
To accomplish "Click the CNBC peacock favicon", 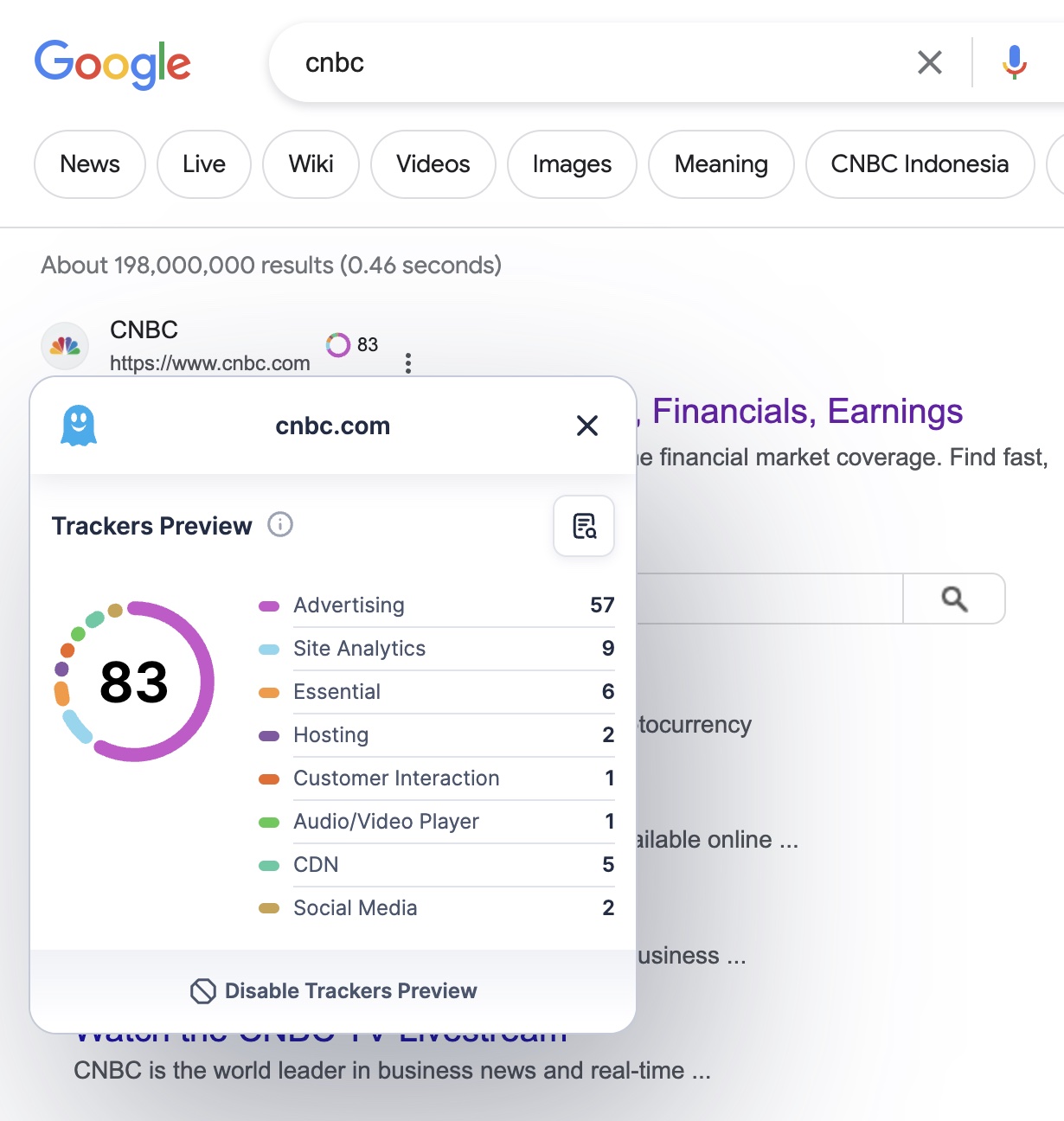I will coord(65,346).
